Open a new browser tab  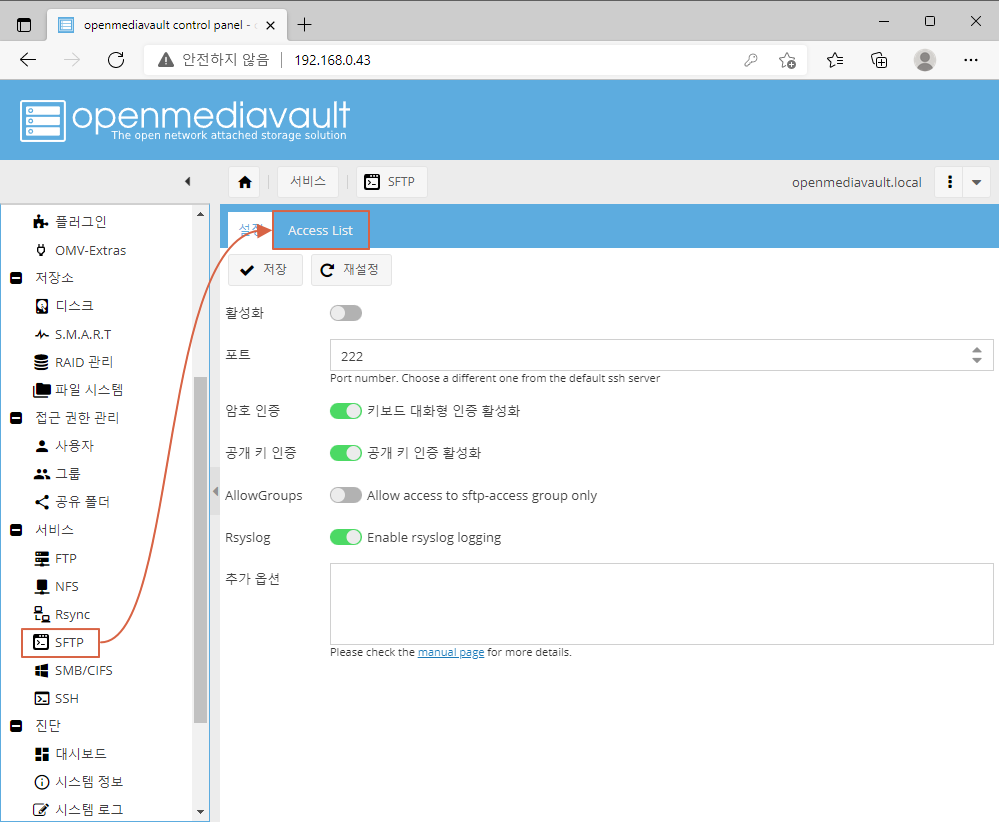pyautogui.click(x=305, y=25)
